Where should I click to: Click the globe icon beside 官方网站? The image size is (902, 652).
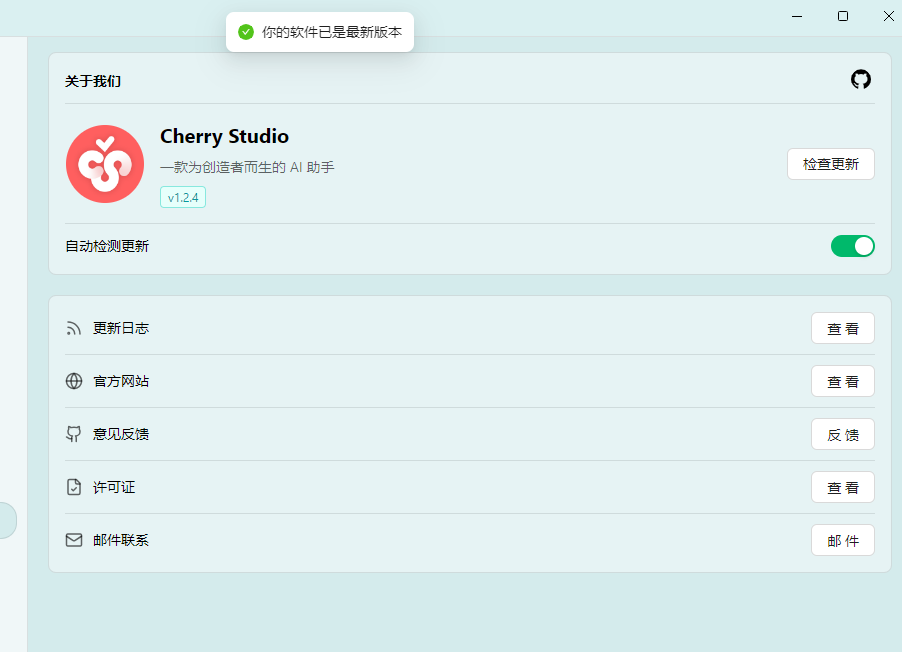(x=74, y=381)
